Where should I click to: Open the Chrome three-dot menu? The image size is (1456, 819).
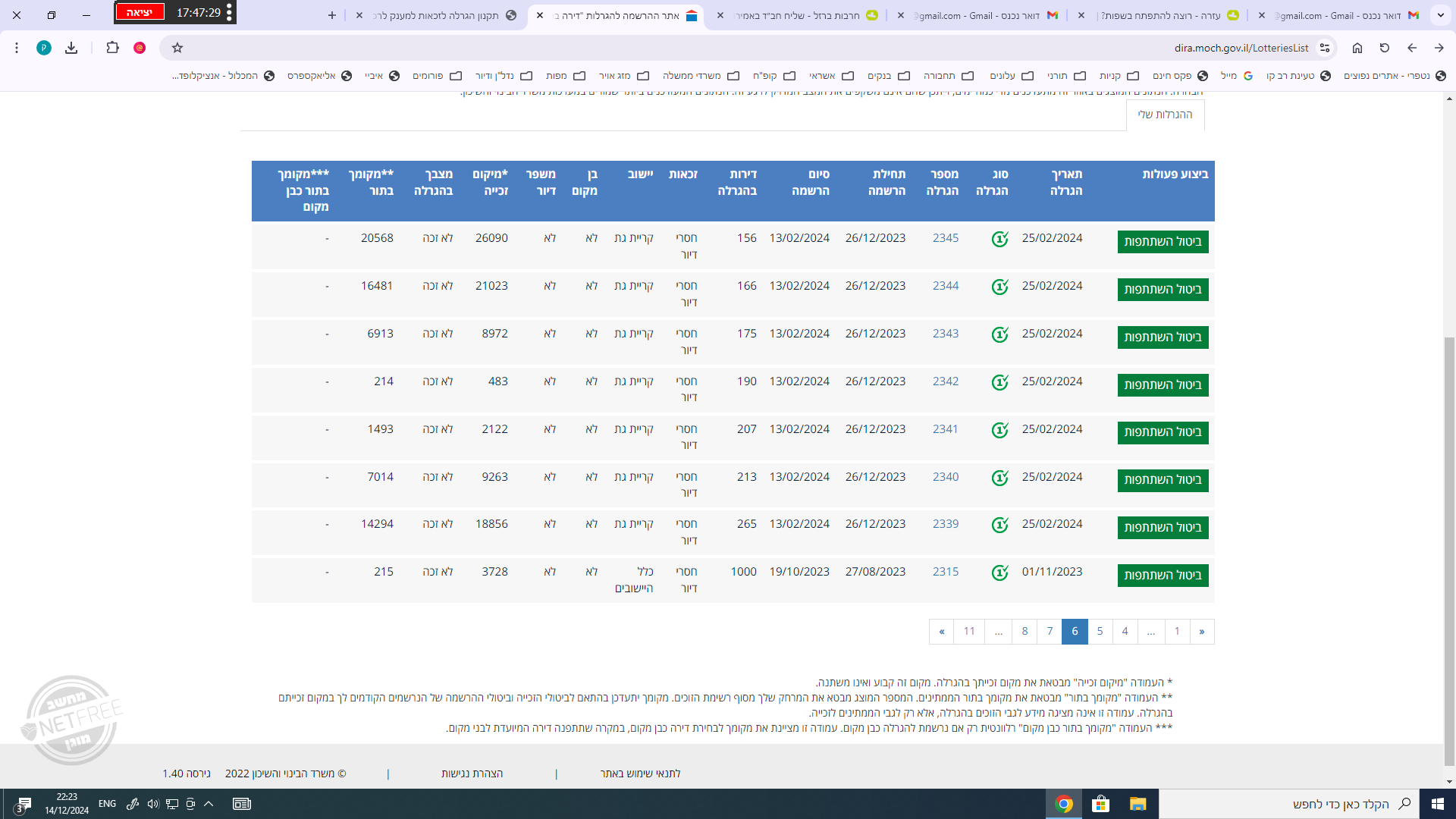tap(17, 48)
